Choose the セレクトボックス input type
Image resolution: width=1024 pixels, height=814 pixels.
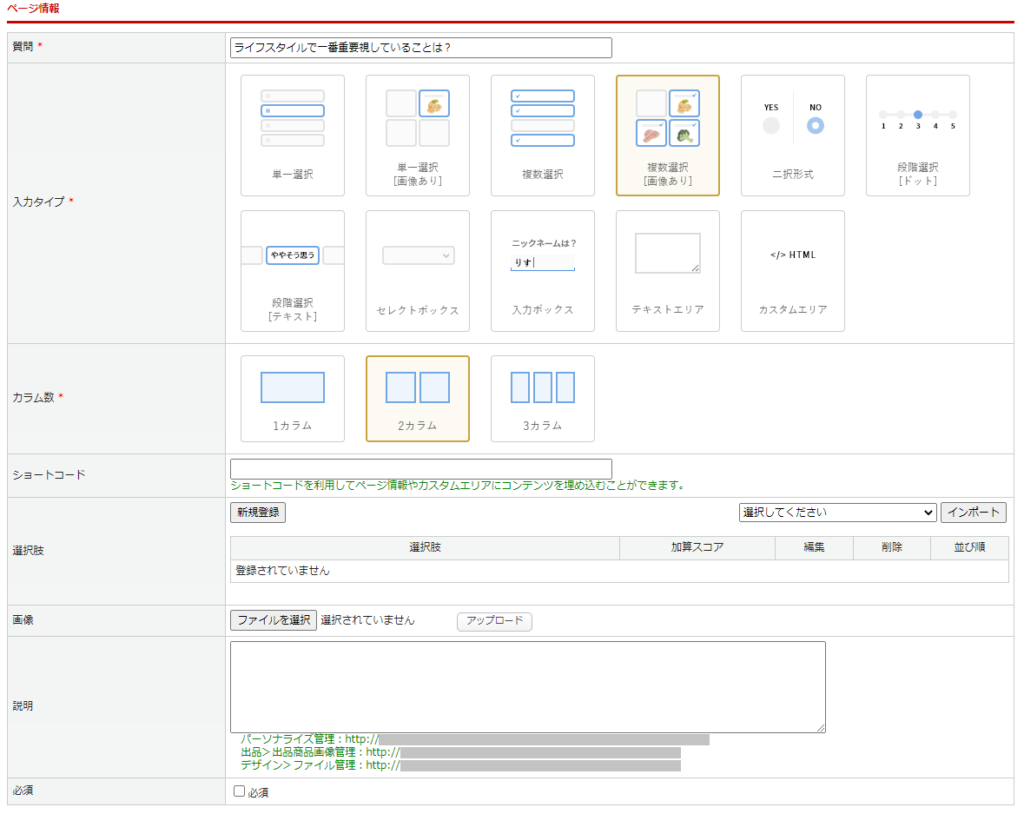[417, 270]
